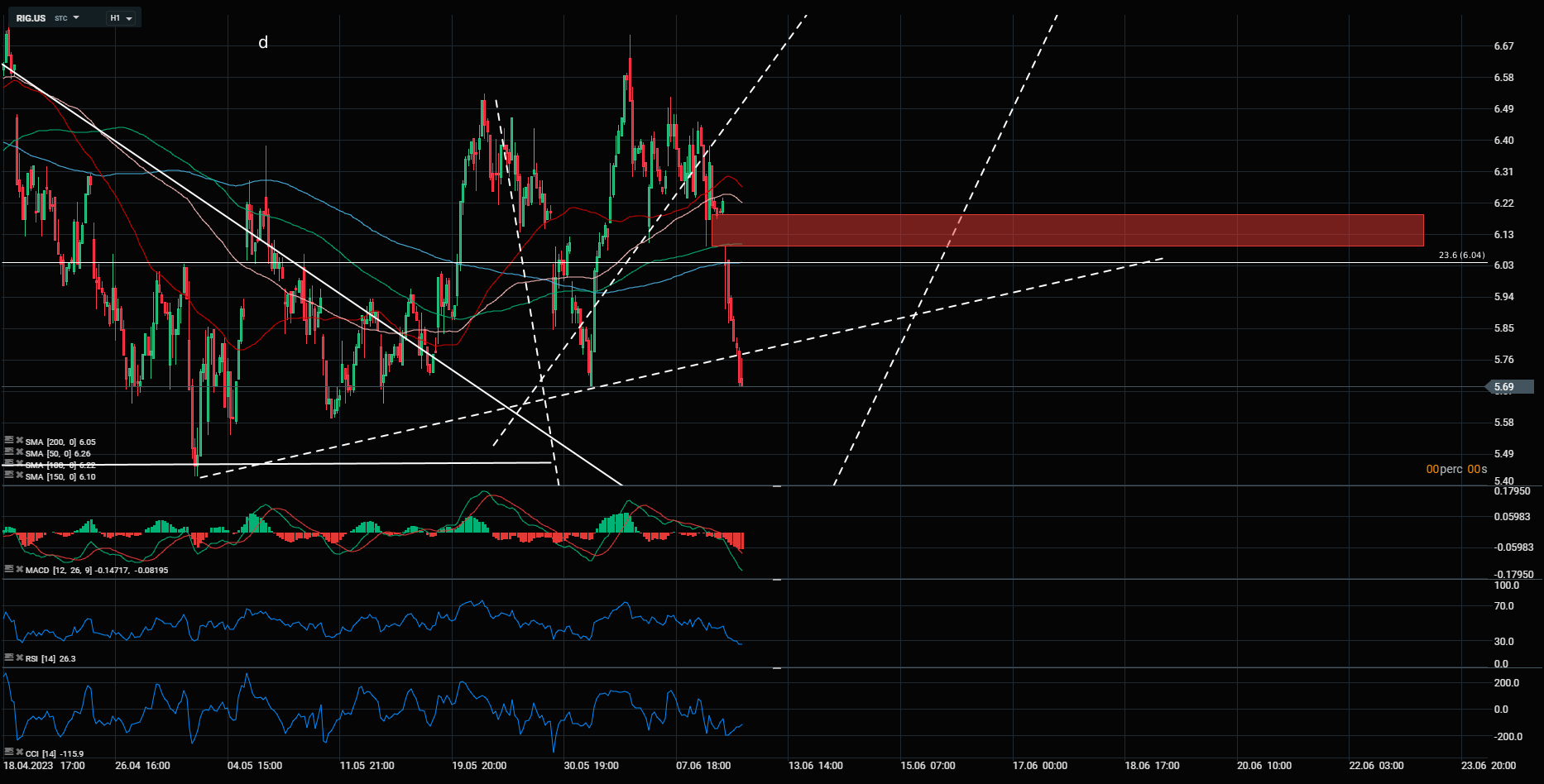1544x784 pixels.
Task: Delete the SMA 50 indicator
Action: 19,452
